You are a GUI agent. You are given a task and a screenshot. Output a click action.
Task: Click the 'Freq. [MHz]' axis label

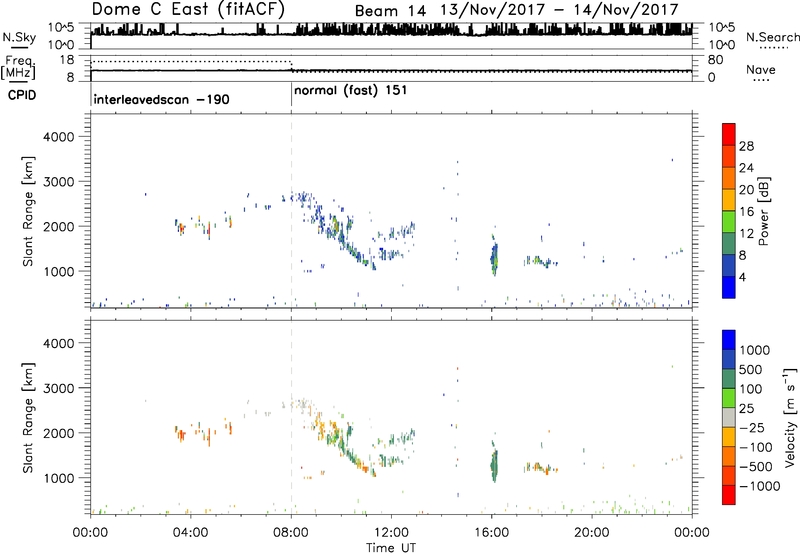[x=20, y=67]
